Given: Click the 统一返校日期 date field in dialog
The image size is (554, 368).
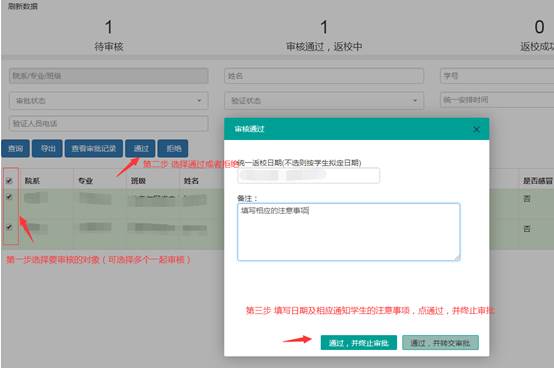Looking at the screenshot, I should (309, 176).
